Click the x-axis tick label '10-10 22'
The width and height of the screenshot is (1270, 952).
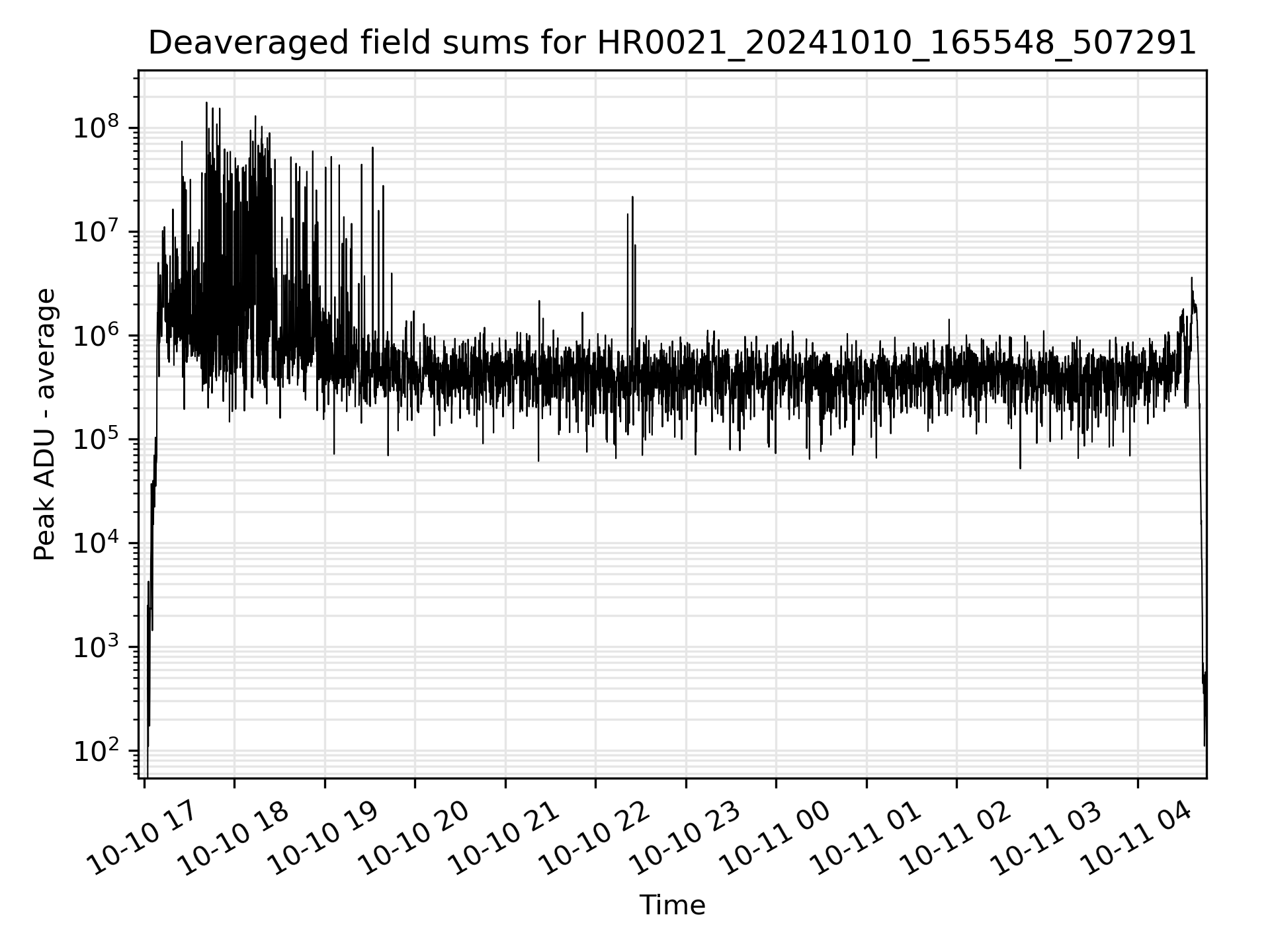click(x=595, y=838)
